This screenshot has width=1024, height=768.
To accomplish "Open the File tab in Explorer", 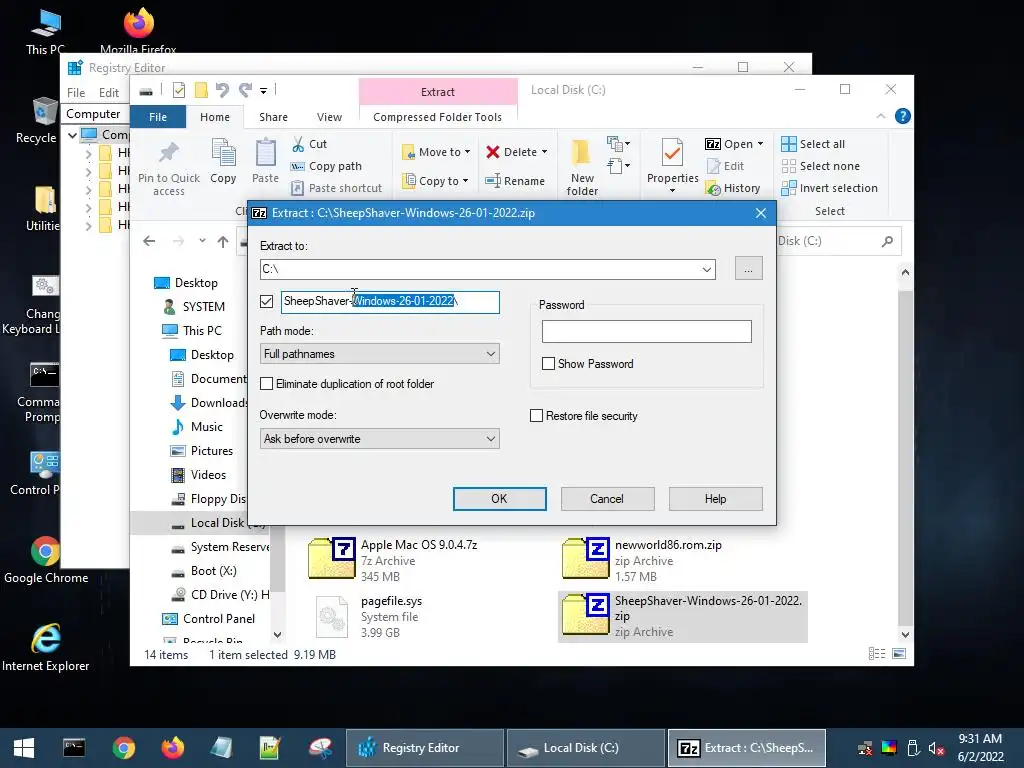I will pos(158,117).
